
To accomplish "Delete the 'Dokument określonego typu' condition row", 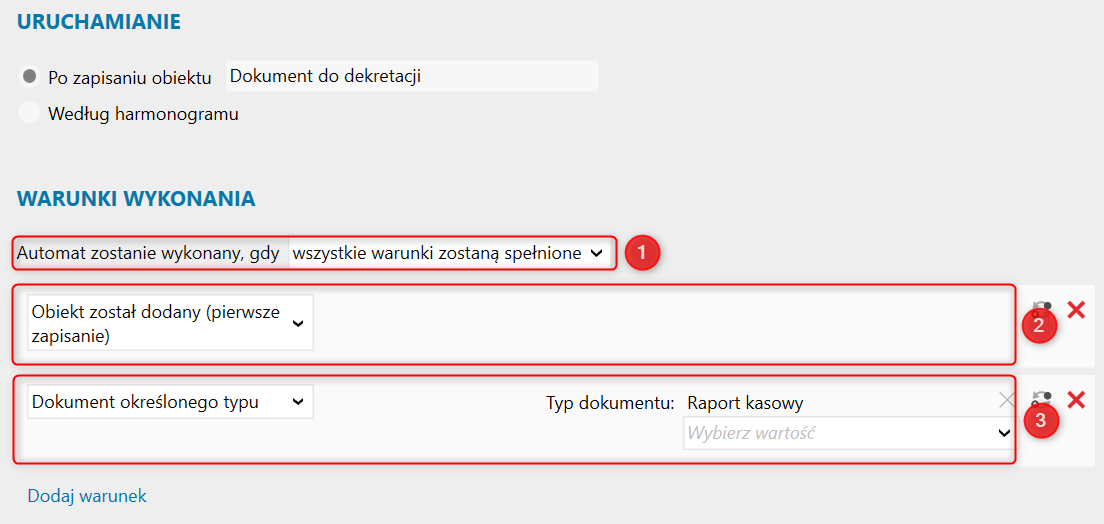I will [1076, 400].
